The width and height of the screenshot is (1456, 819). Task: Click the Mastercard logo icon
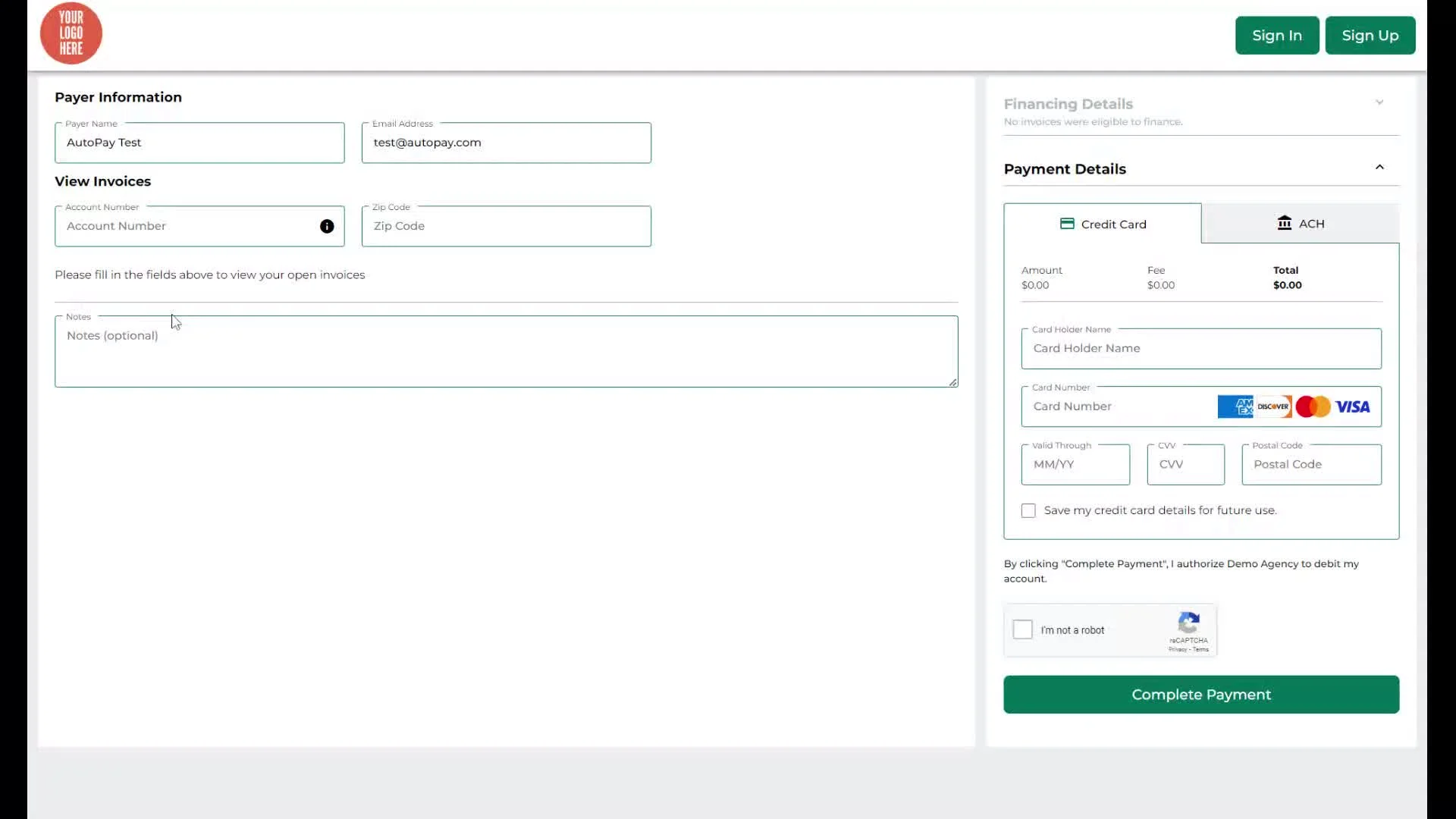point(1313,406)
